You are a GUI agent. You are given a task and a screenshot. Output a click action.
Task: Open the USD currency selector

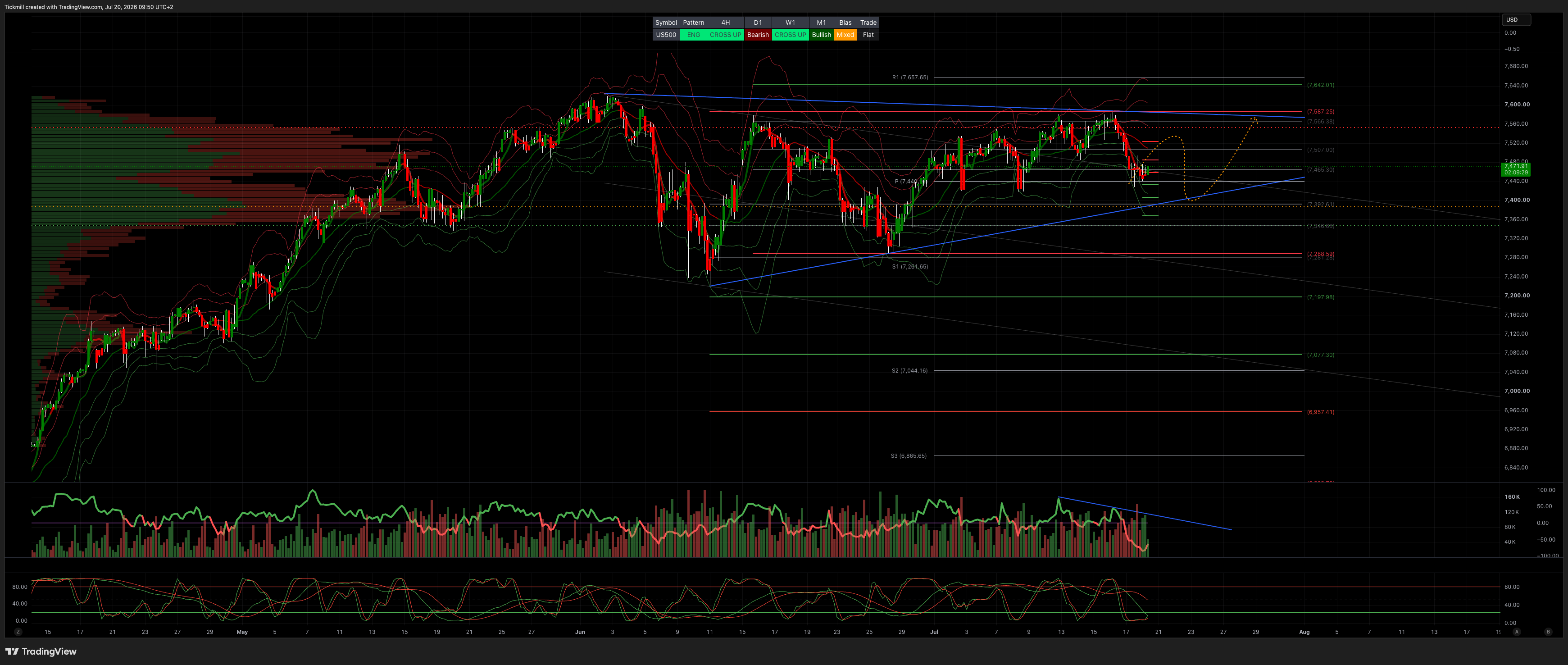click(x=1516, y=19)
